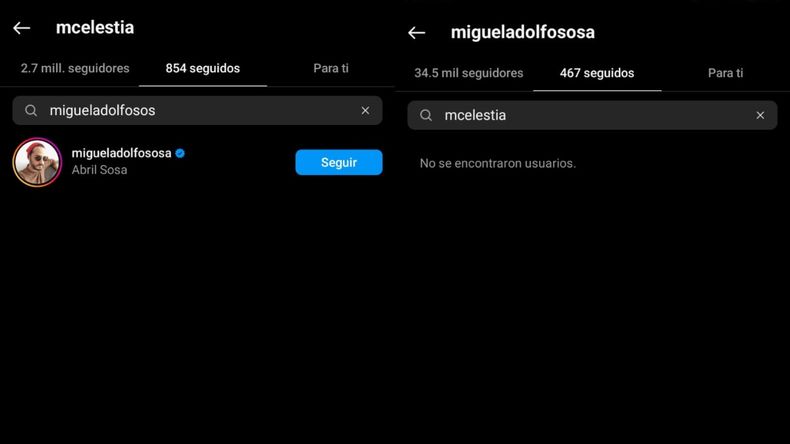Tap search magnifier icon in right panel
Viewport: 790px width, 444px height.
tap(426, 115)
